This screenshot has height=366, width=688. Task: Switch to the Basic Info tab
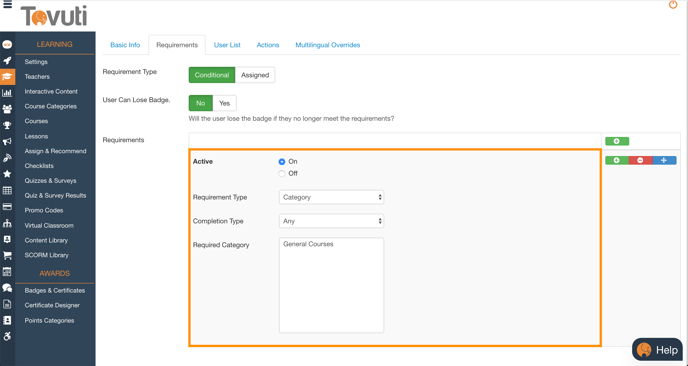pyautogui.click(x=125, y=45)
